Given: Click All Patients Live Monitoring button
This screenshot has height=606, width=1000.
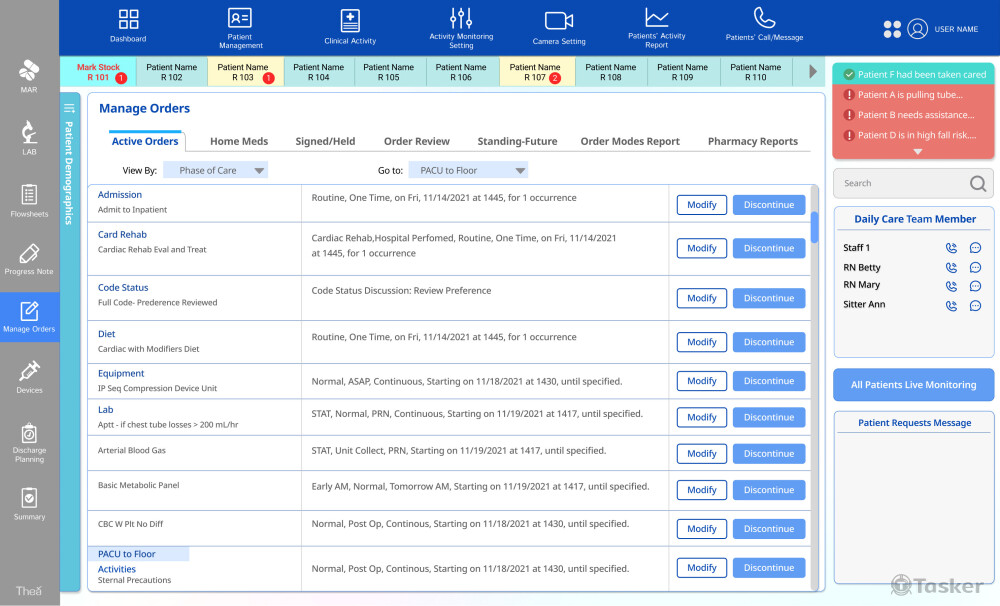Looking at the screenshot, I should click(x=913, y=385).
